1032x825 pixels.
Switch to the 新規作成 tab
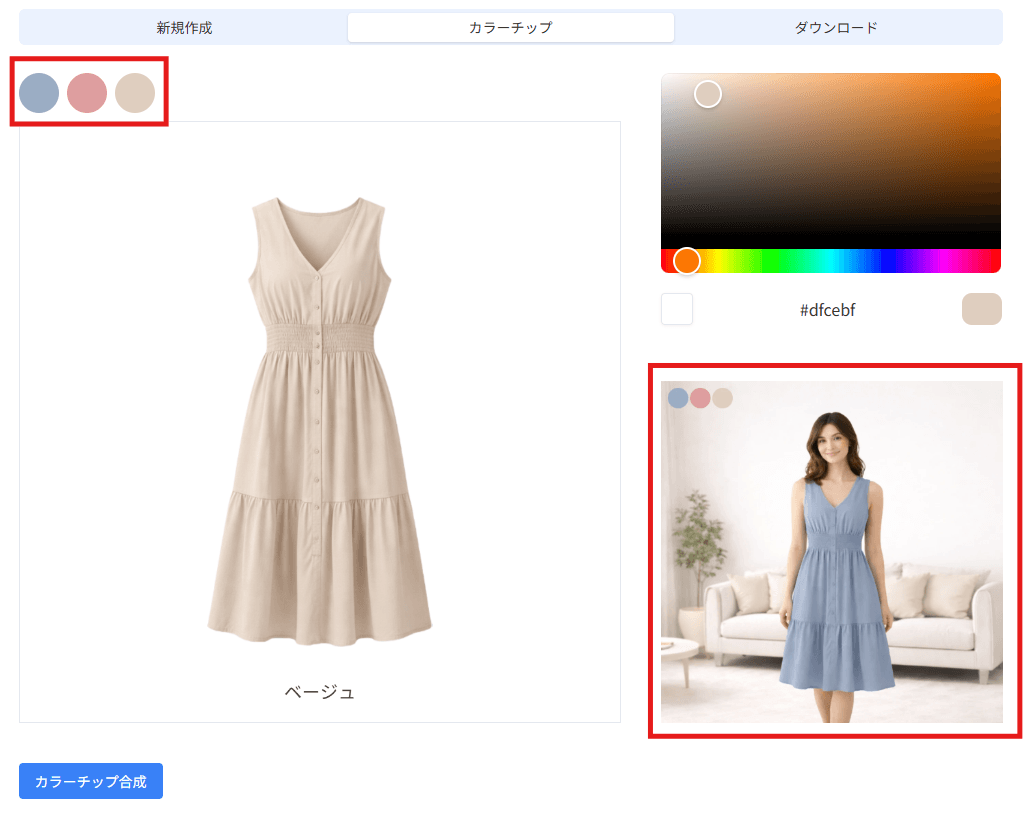click(x=184, y=28)
